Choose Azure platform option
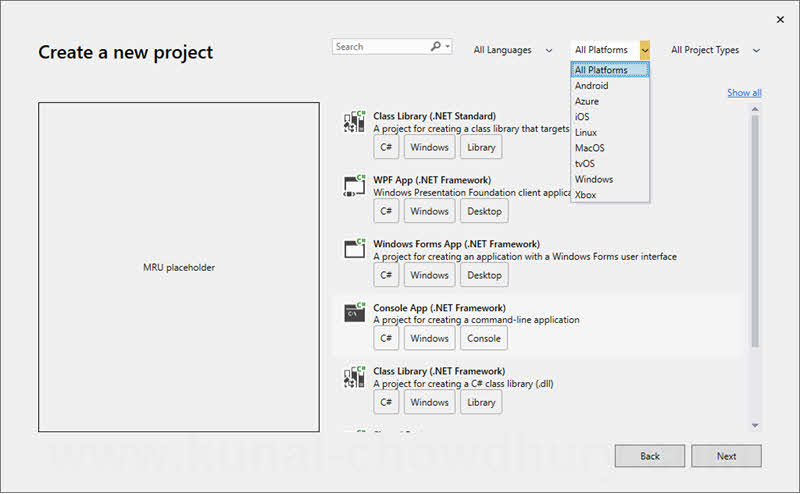Viewport: 800px width, 494px height. point(610,101)
